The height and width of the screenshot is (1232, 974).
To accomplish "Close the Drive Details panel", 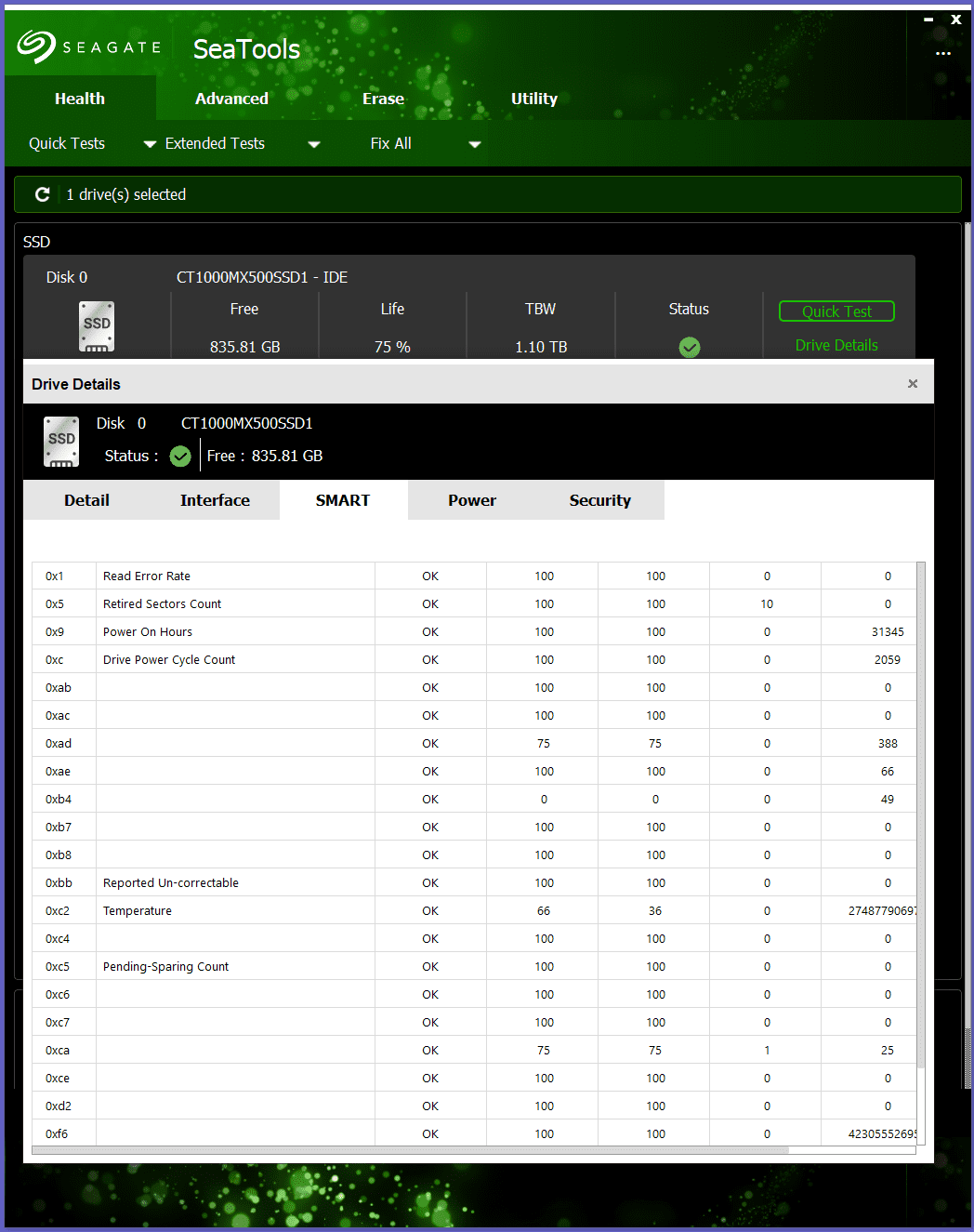I will [913, 383].
